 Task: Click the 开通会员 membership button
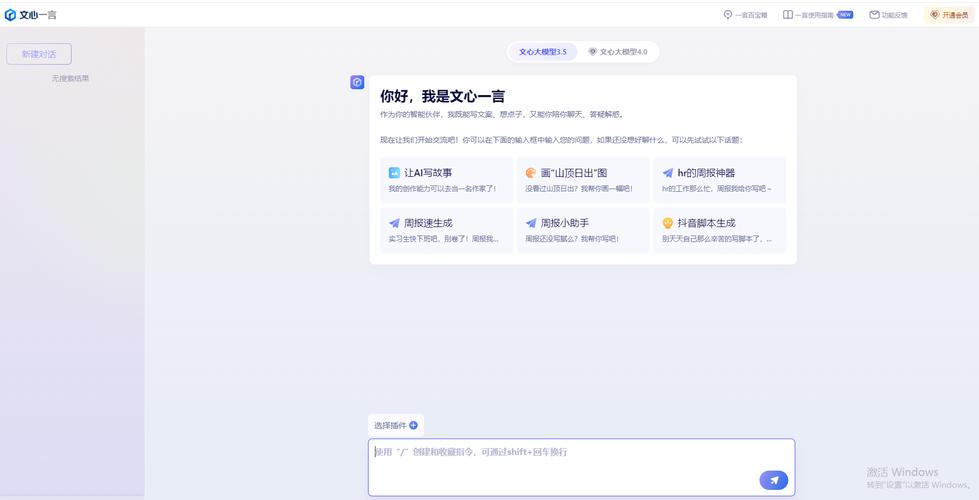(948, 15)
